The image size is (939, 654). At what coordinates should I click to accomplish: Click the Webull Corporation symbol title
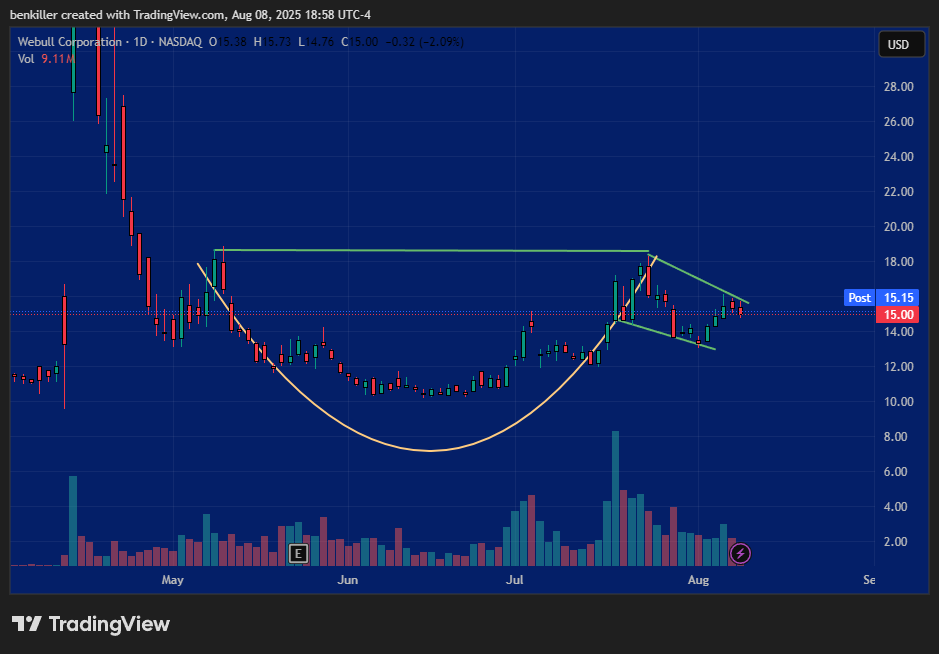click(69, 42)
